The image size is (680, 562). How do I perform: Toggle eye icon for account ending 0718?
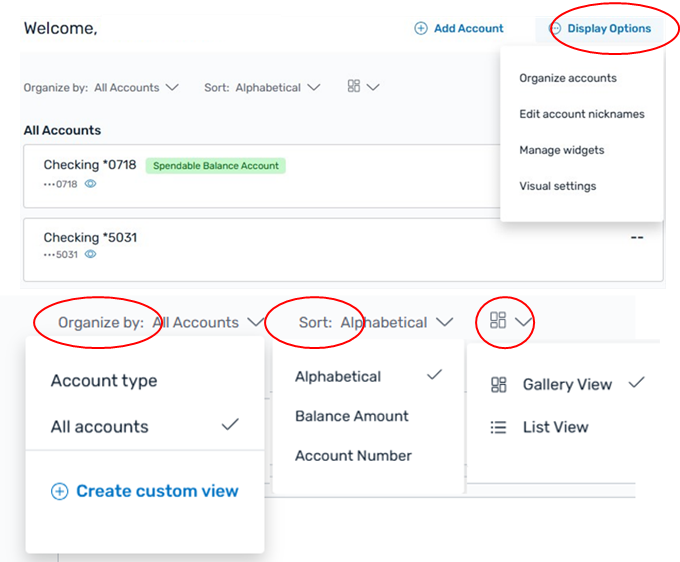tap(90, 184)
